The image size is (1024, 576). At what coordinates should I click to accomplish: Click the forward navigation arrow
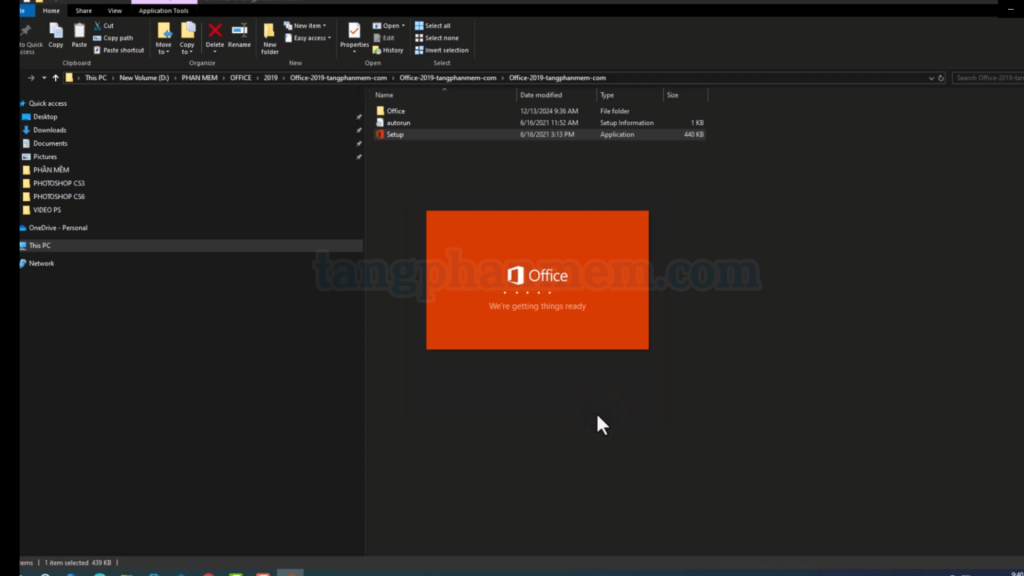pos(31,78)
